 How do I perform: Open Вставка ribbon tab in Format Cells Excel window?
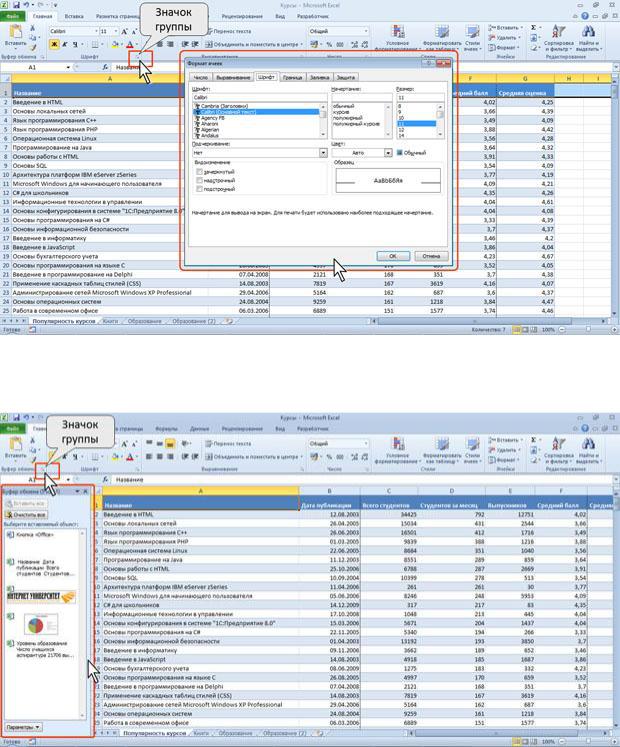pos(74,16)
